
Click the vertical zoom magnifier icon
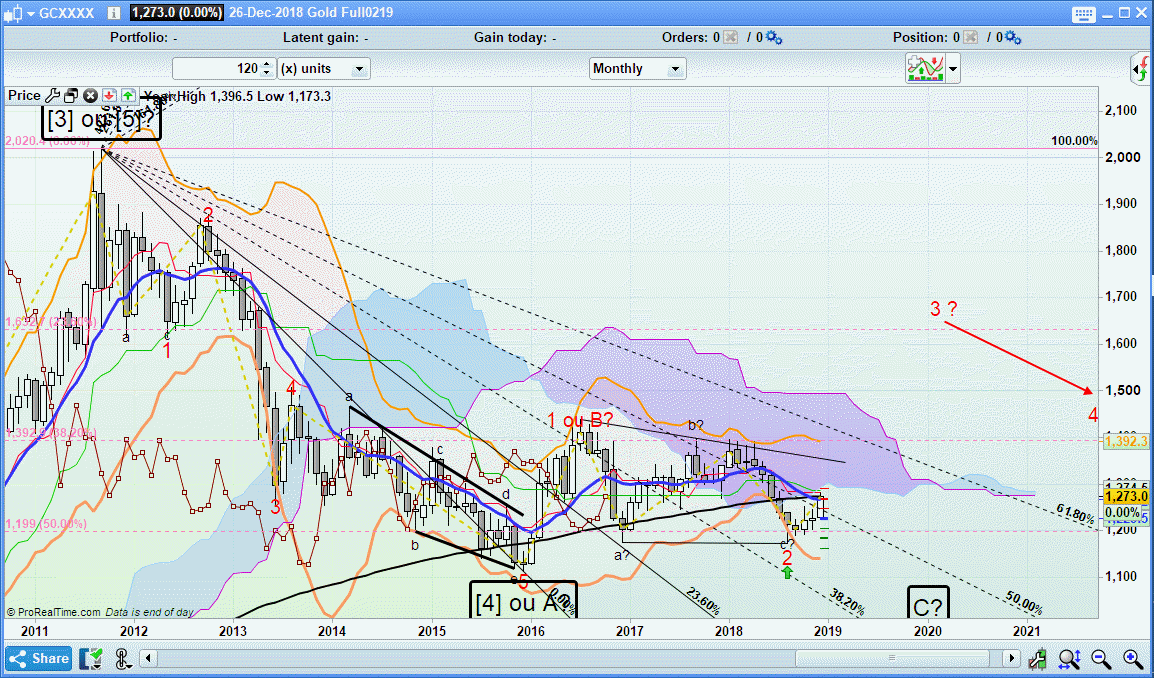pyautogui.click(x=1069, y=658)
